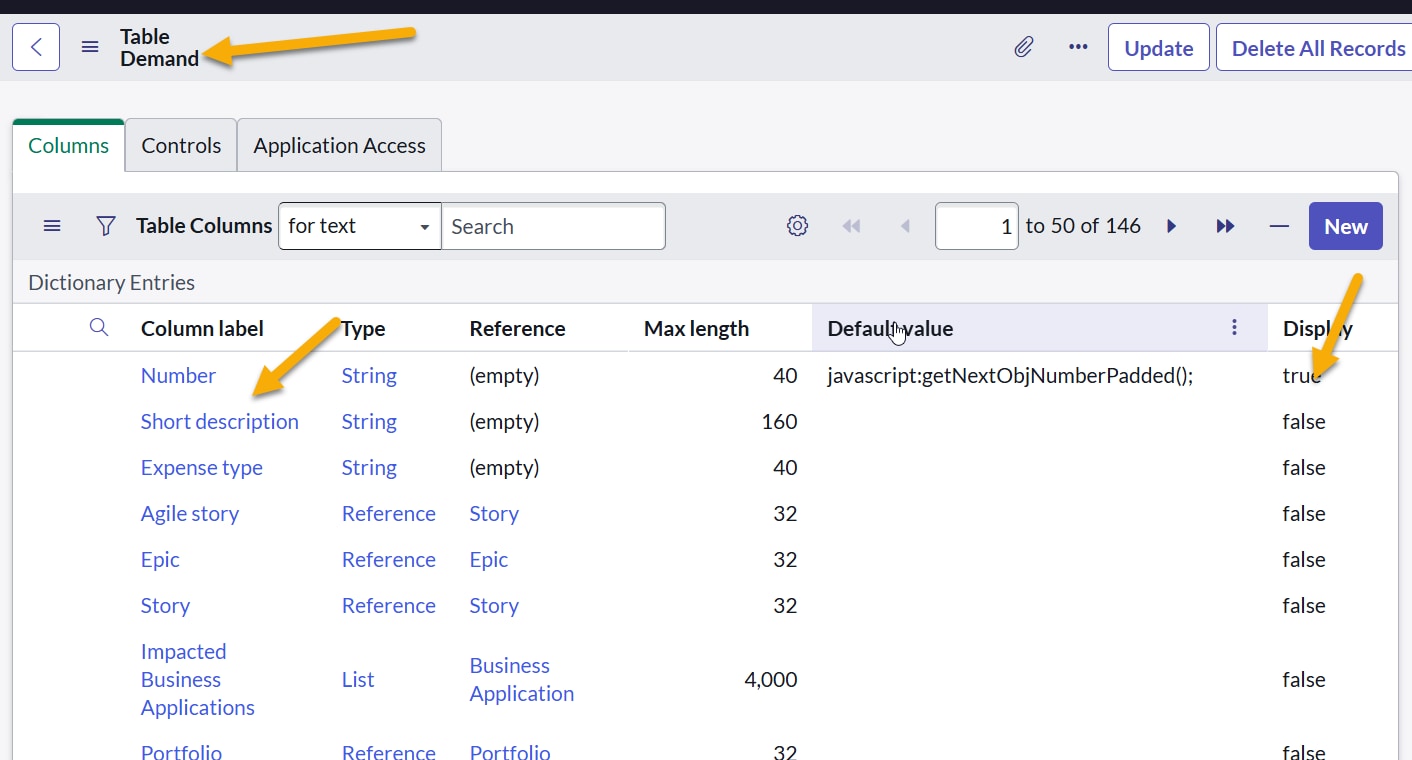Click the page number input box
This screenshot has height=760, width=1412.
(976, 226)
